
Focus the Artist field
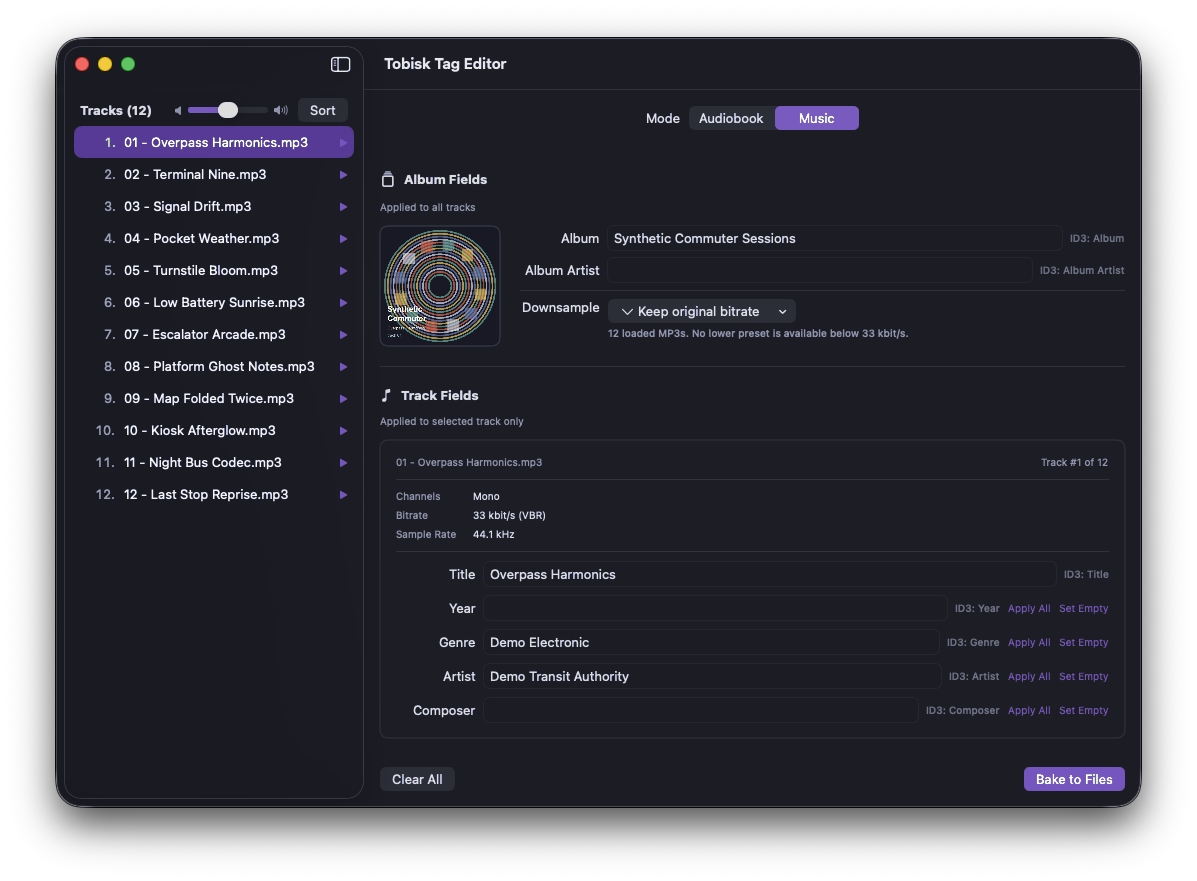click(711, 676)
